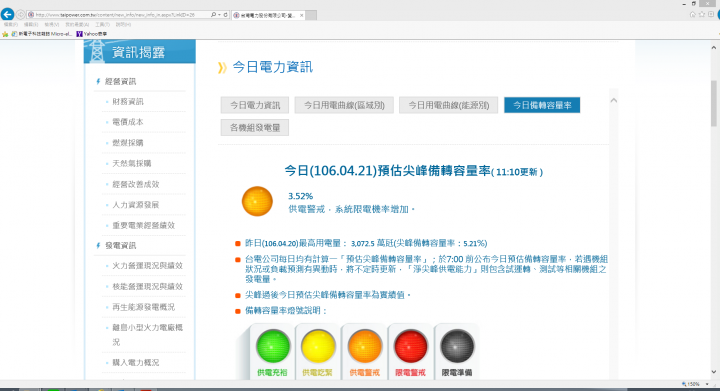The image size is (720, 391).
Task: Open a new browser tab
Action: 311,15
